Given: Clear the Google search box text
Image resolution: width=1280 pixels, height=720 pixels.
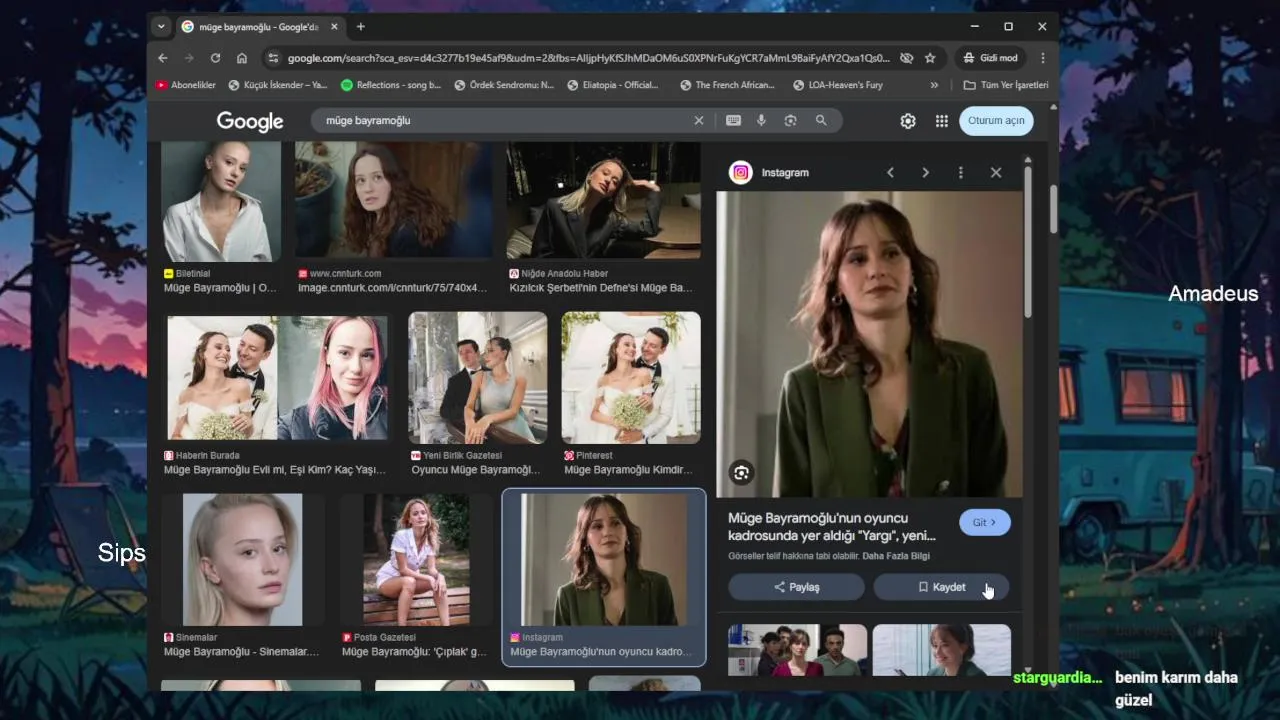Looking at the screenshot, I should pyautogui.click(x=699, y=120).
